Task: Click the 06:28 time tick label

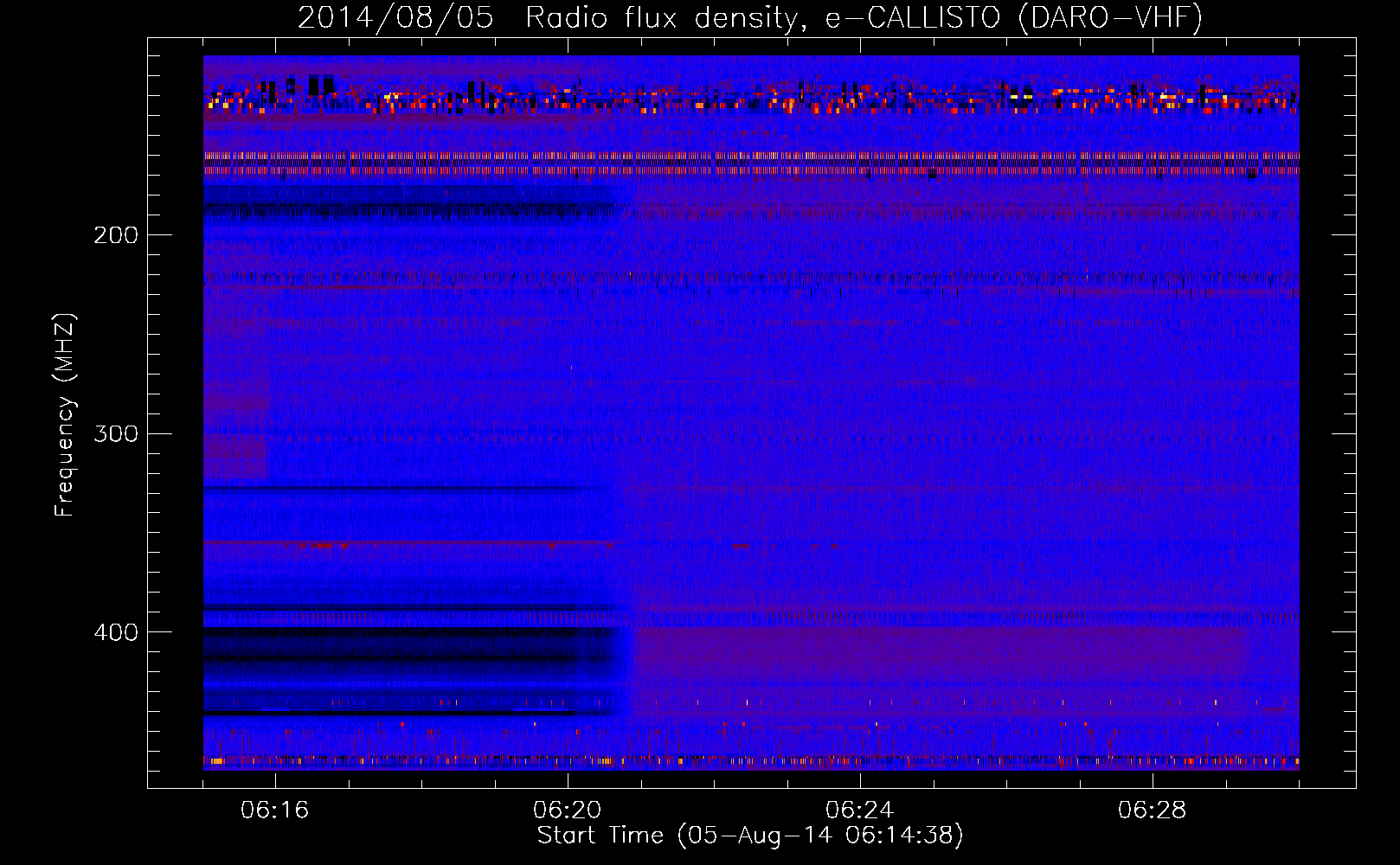Action: click(1153, 811)
